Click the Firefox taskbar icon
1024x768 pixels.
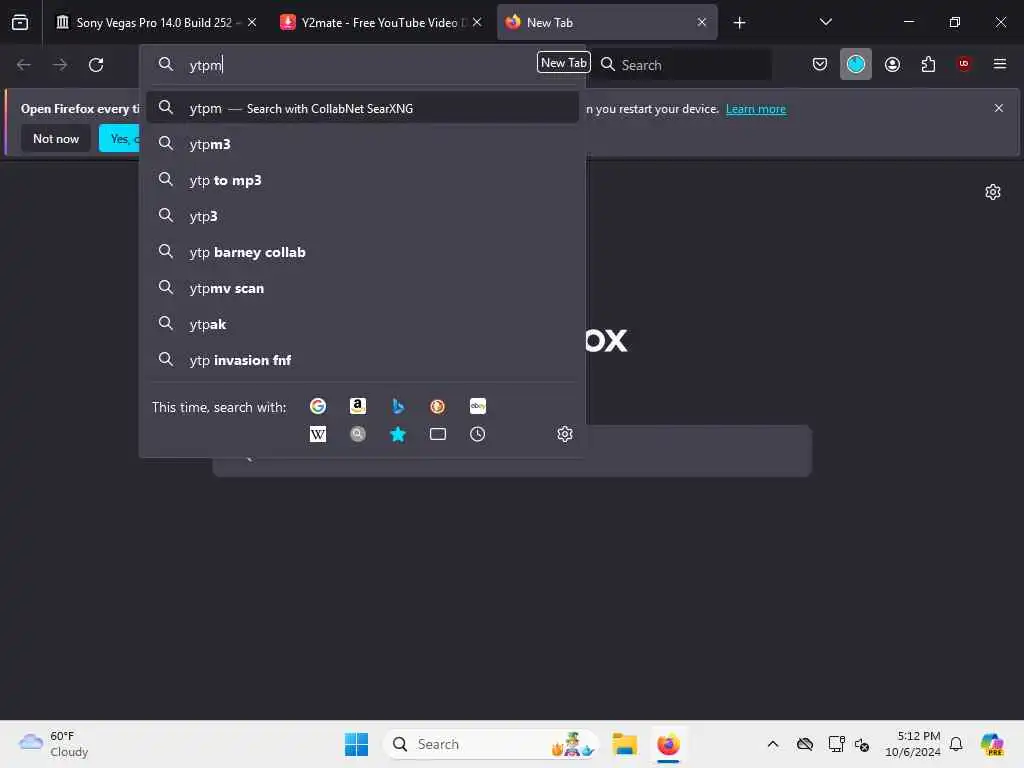tap(668, 744)
